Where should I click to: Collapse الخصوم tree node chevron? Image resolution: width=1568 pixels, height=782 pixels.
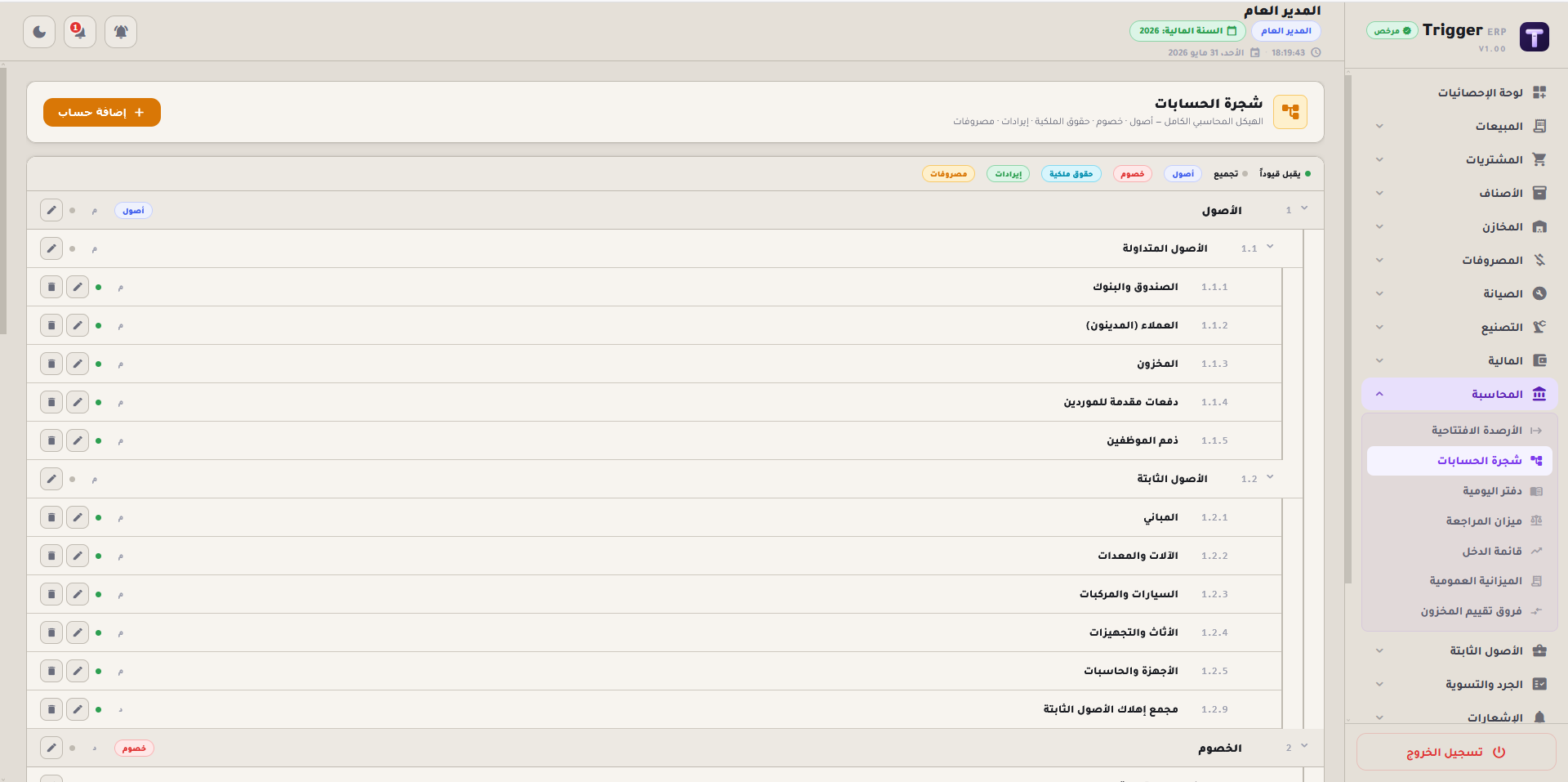pos(1304,746)
